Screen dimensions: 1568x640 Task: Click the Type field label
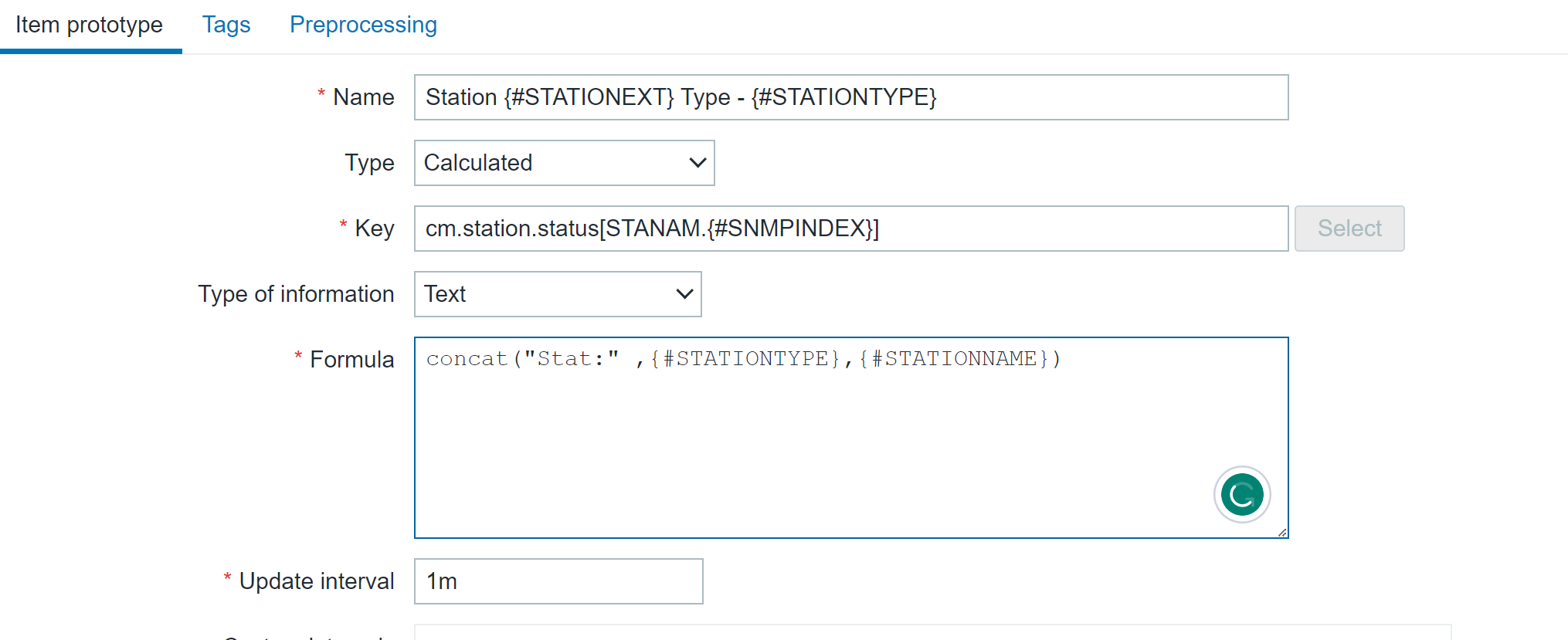[x=369, y=163]
